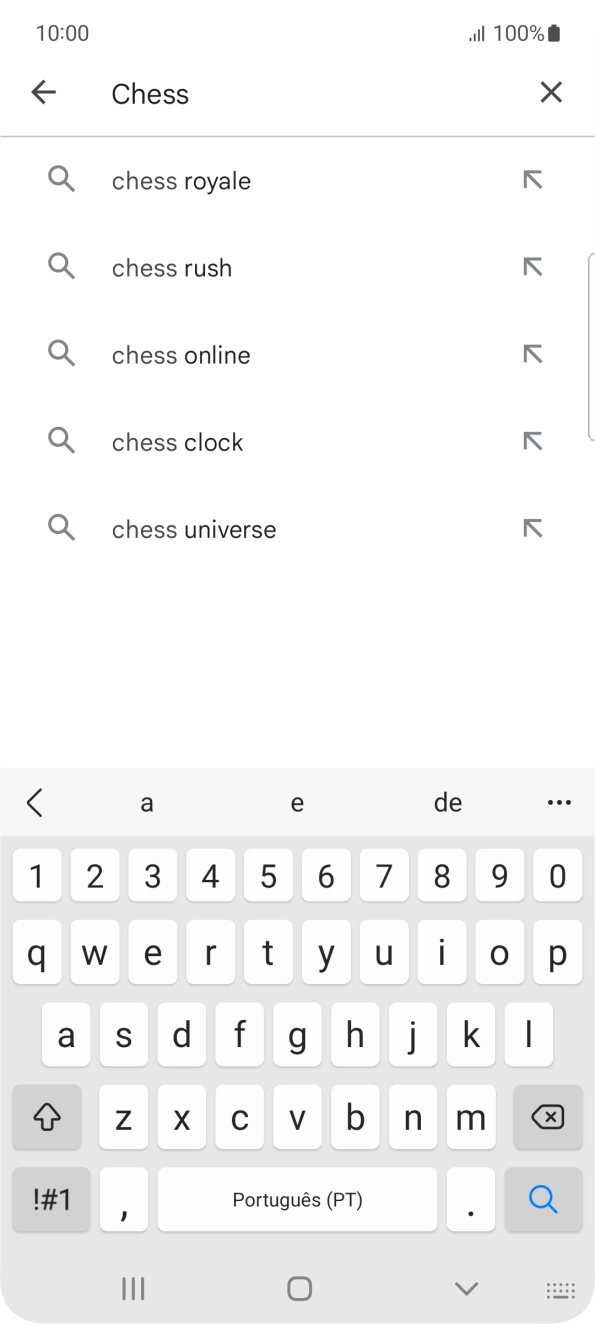Image resolution: width=595 pixels, height=1324 pixels.
Task: Select the chess clock suggestion
Action: click(177, 441)
